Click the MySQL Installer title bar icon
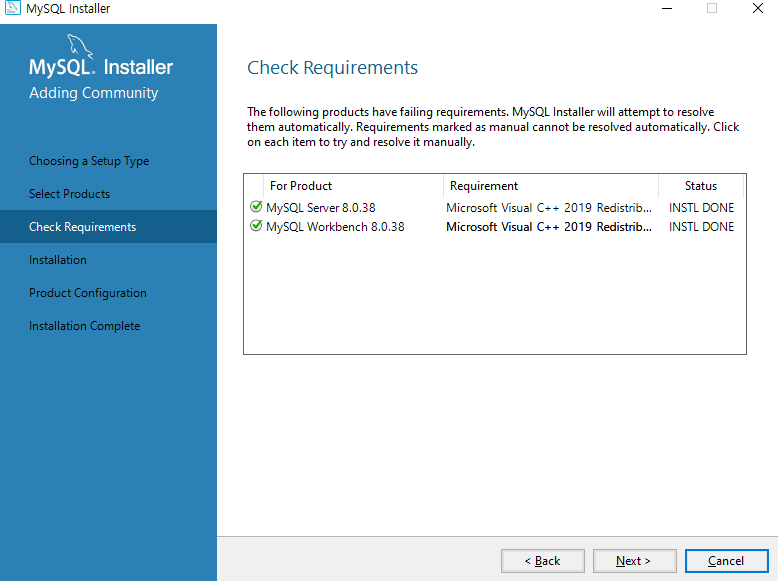 pyautogui.click(x=12, y=8)
